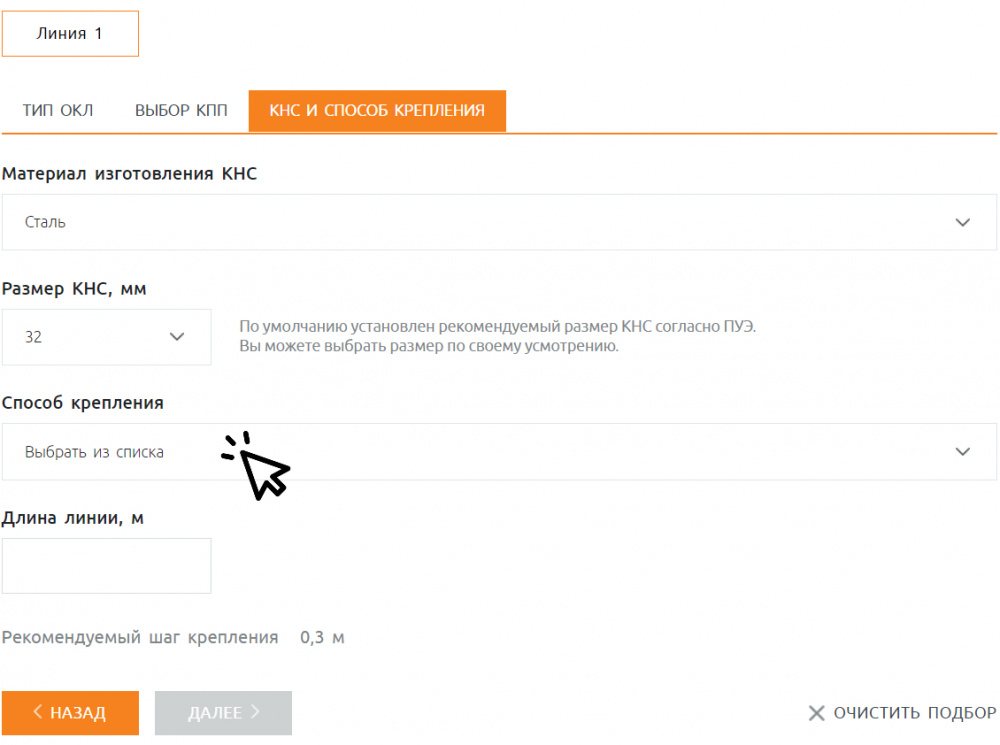The image size is (1000, 745).
Task: Expand the Размер КНС size dropdown
Action: pyautogui.click(x=106, y=337)
